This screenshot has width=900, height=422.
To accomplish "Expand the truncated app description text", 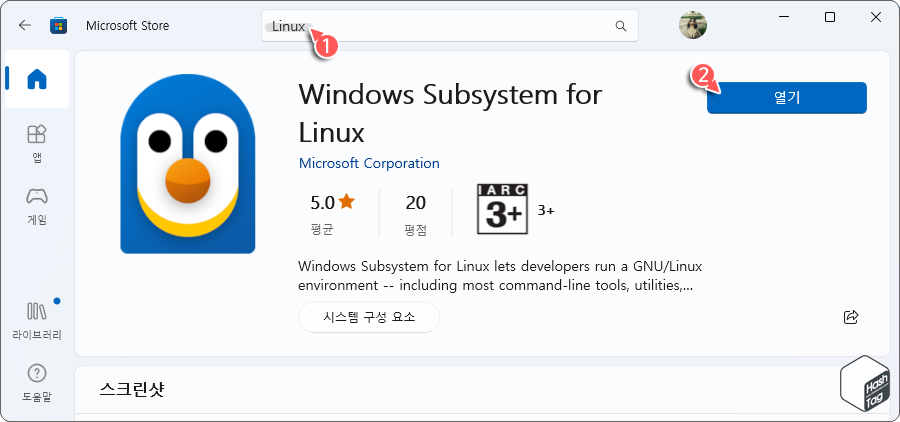I will pos(500,276).
